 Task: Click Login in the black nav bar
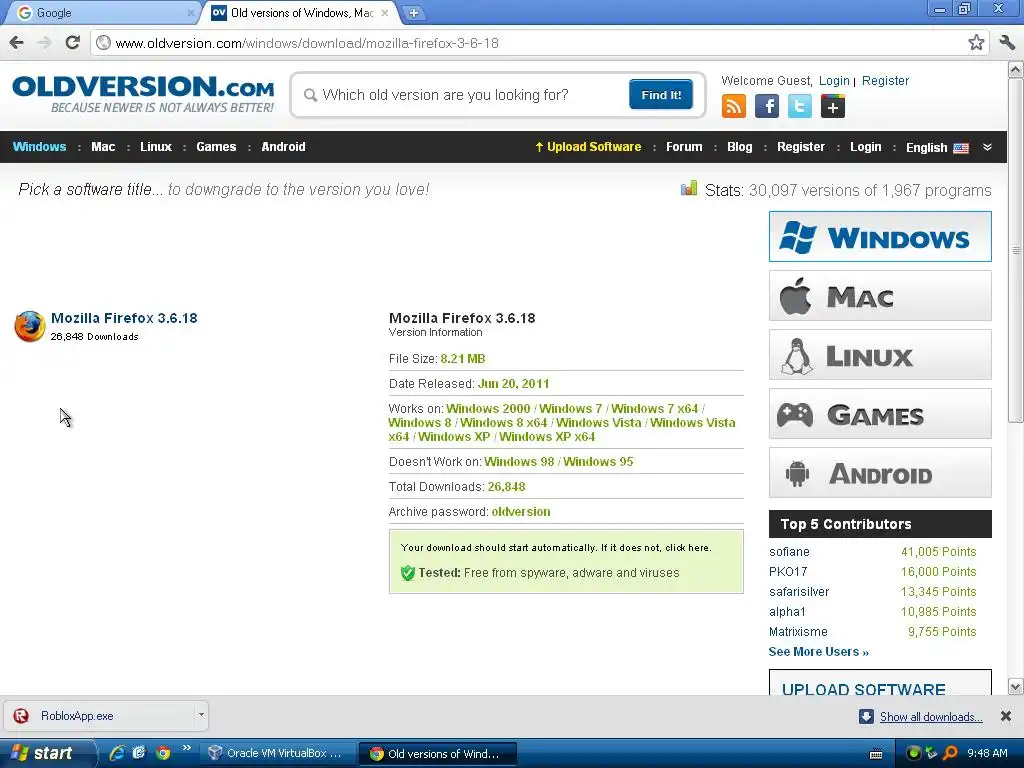[865, 147]
